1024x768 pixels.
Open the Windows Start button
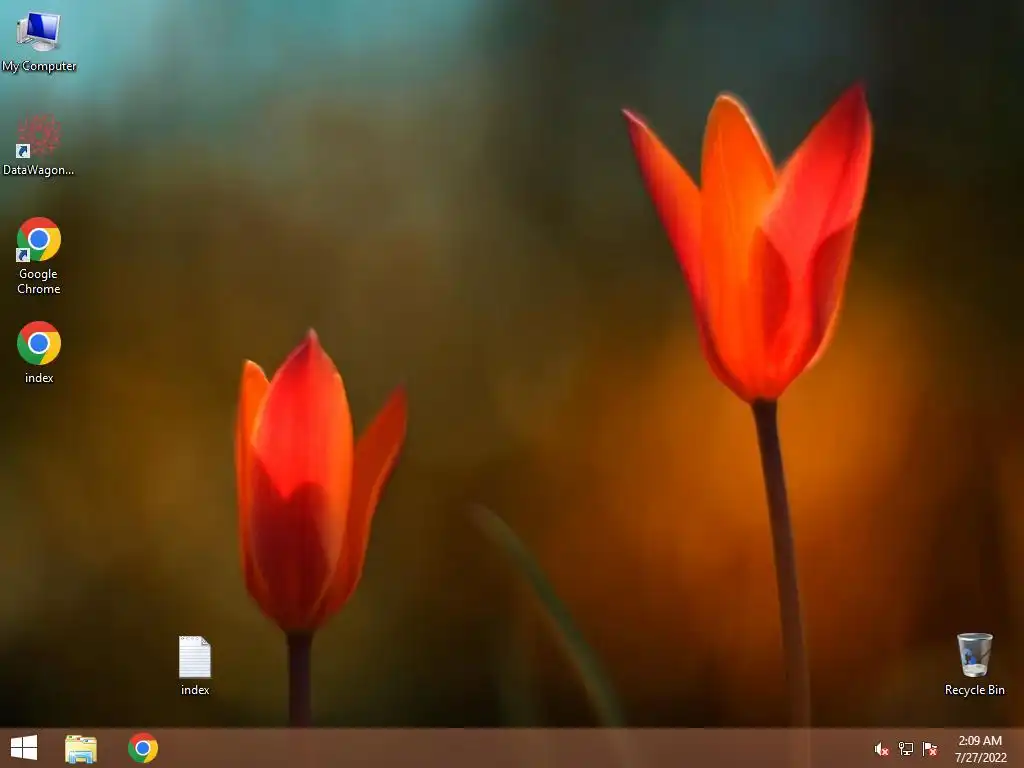click(24, 748)
